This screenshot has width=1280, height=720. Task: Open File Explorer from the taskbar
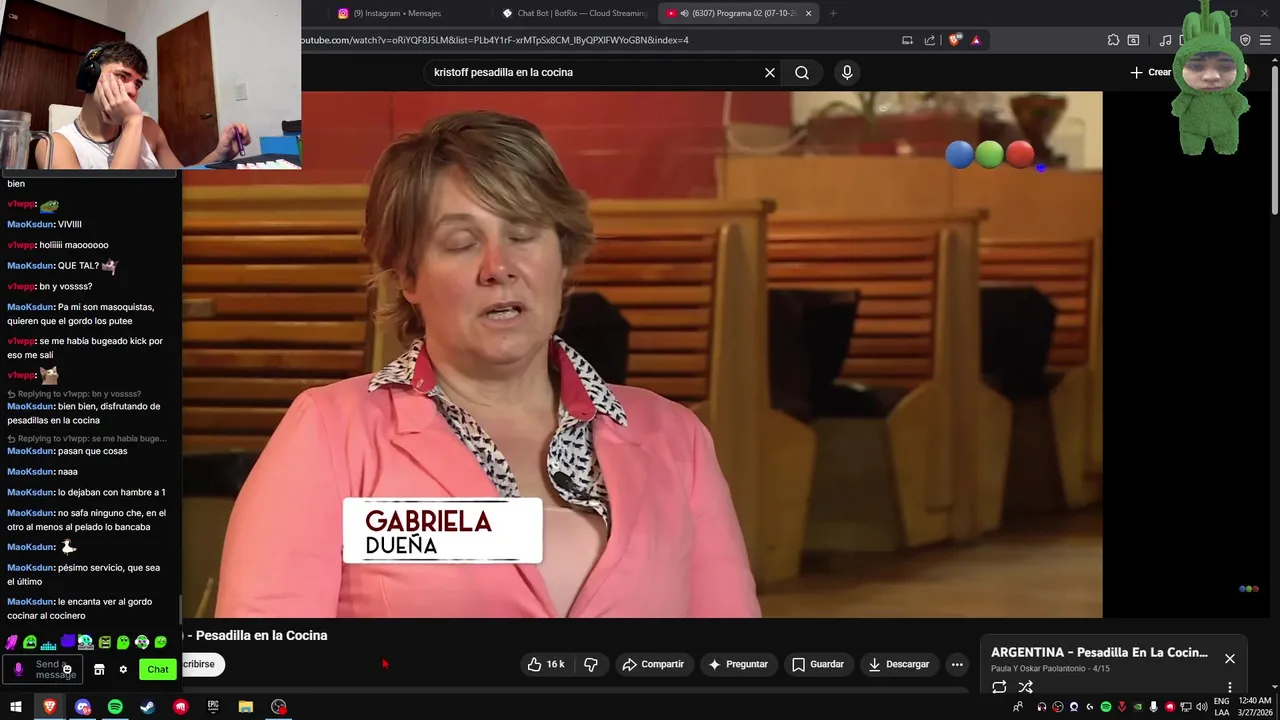246,707
